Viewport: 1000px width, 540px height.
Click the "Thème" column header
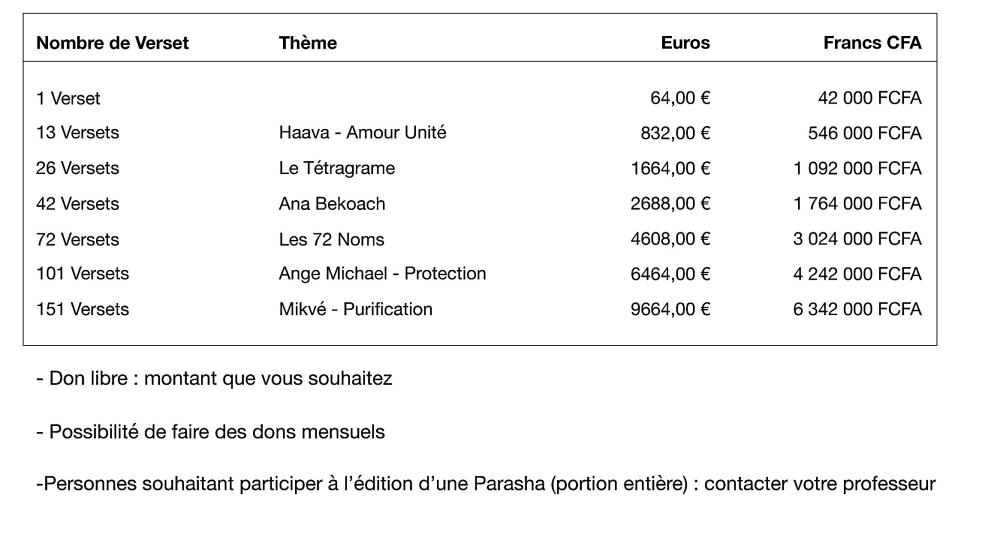pos(307,43)
